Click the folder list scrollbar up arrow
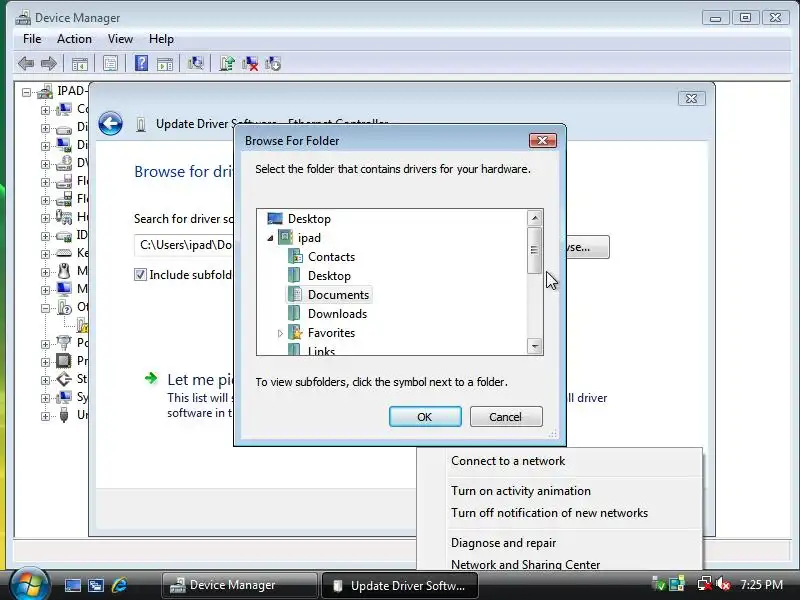Screen dimensions: 800x600 pos(535,218)
